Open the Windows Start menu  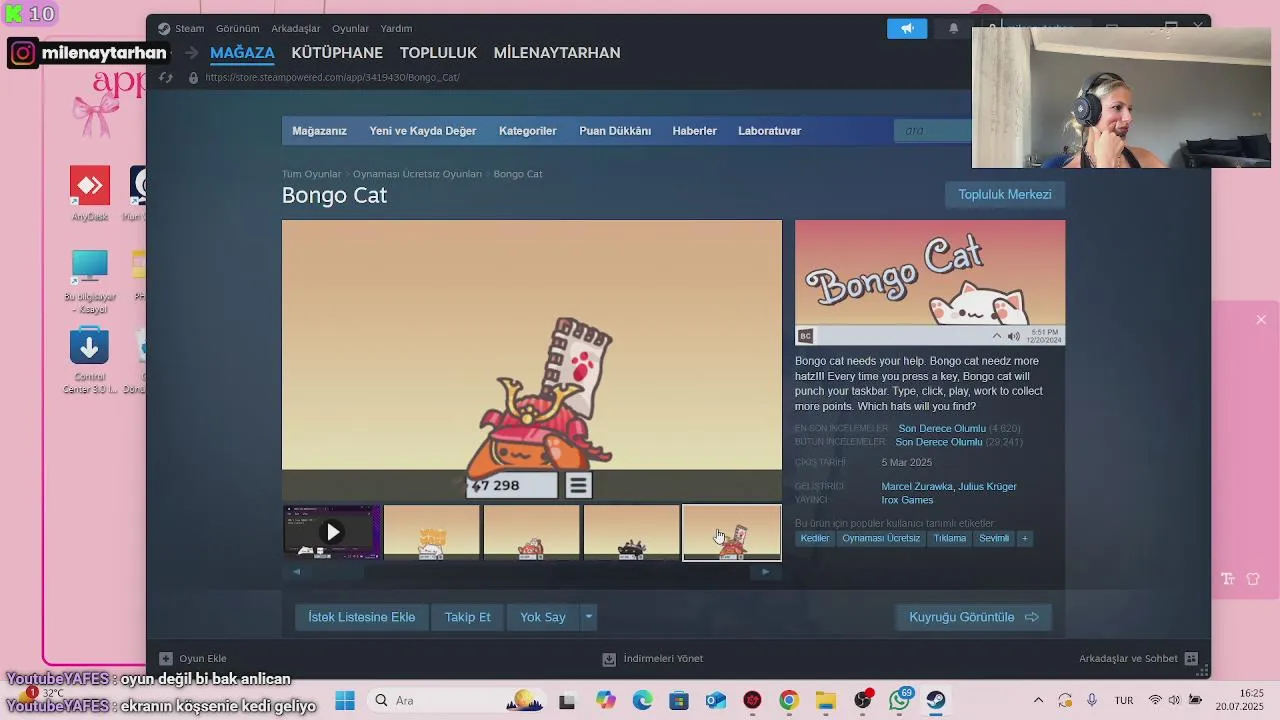tap(345, 701)
